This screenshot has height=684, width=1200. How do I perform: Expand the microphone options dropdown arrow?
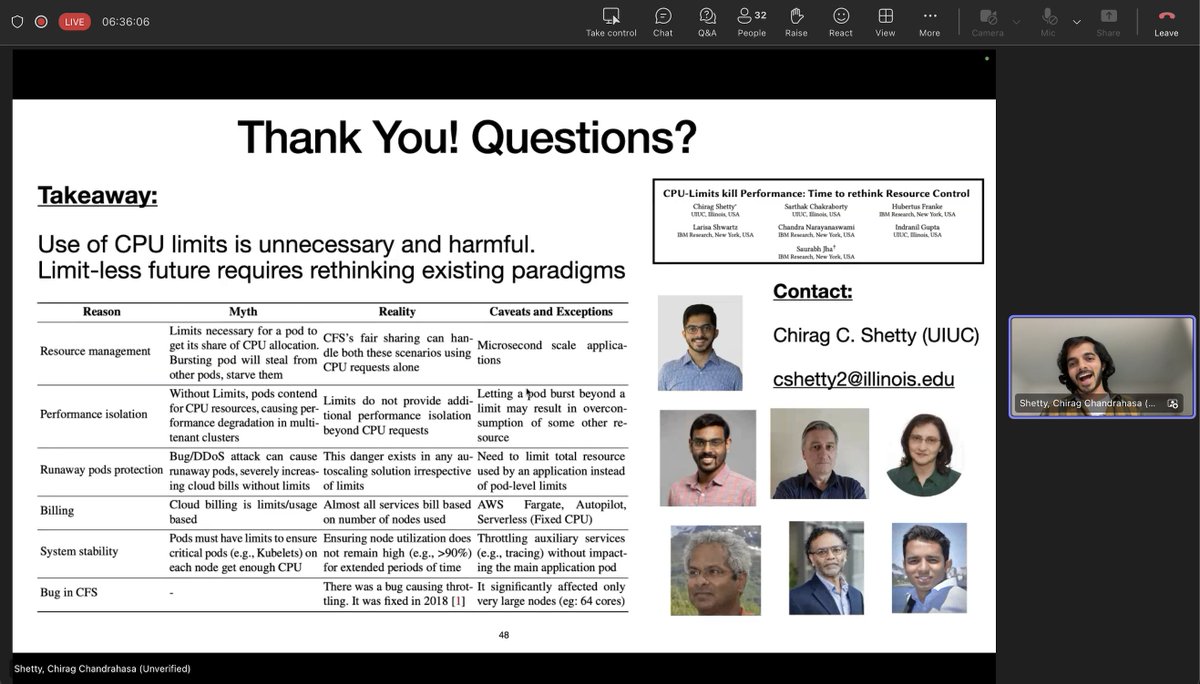pyautogui.click(x=1077, y=21)
